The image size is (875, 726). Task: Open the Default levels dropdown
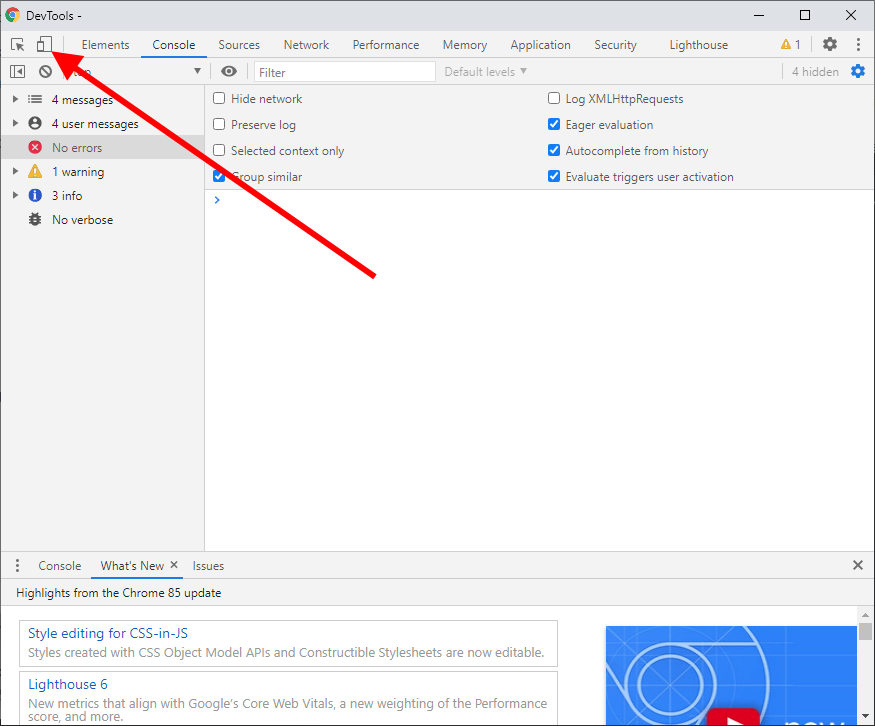485,71
